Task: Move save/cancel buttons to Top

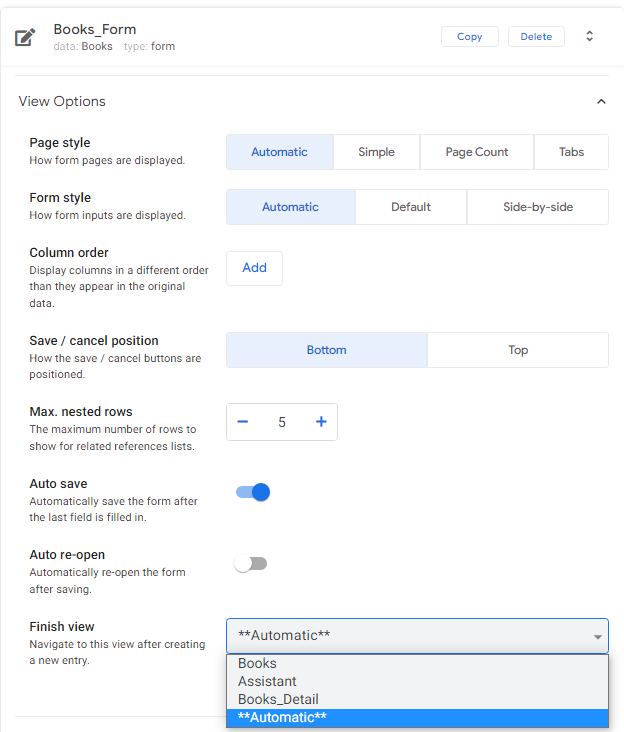Action: pyautogui.click(x=517, y=350)
